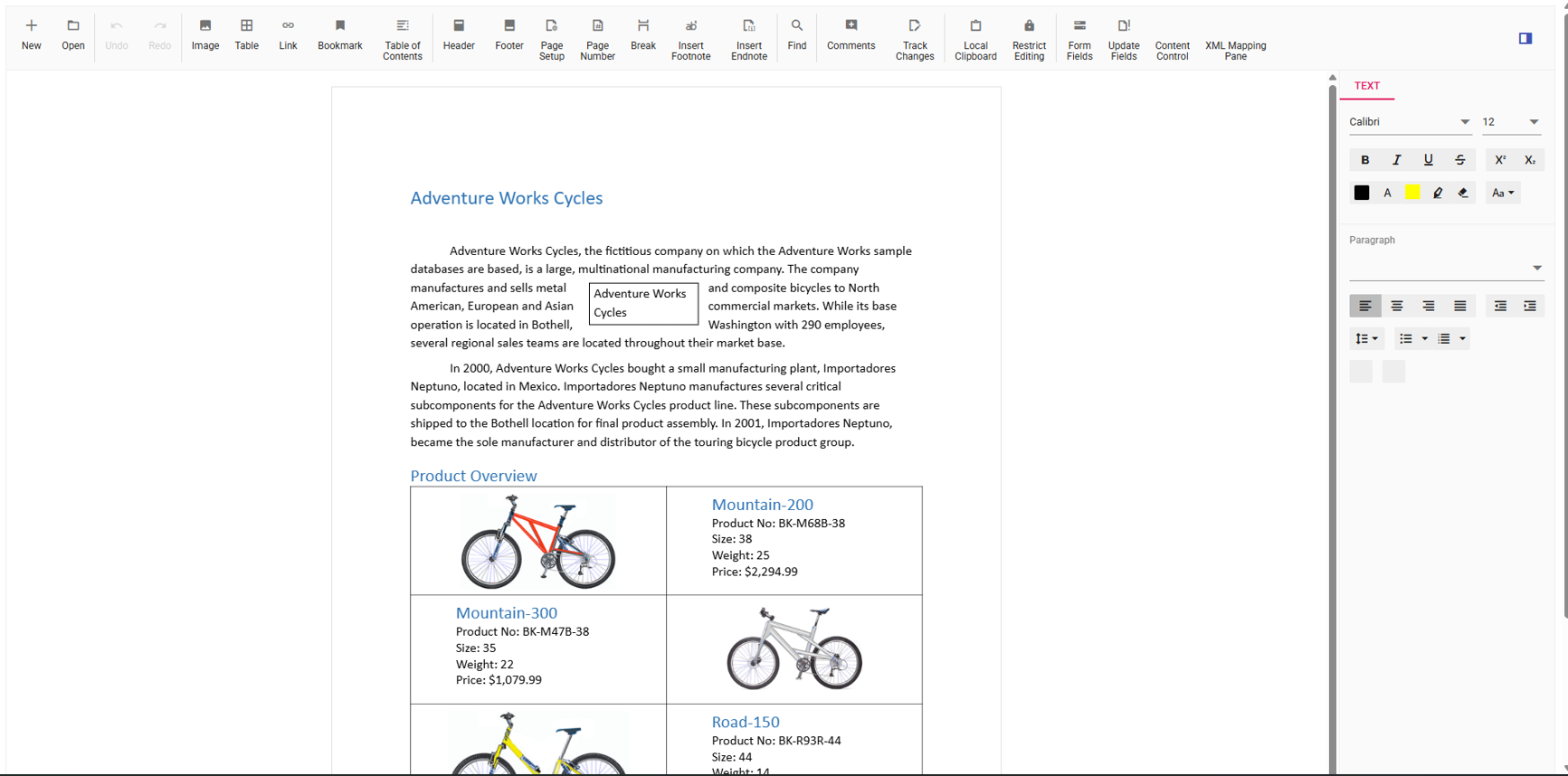1568x776 pixels.
Task: Insert a Table of Contents
Action: (403, 39)
